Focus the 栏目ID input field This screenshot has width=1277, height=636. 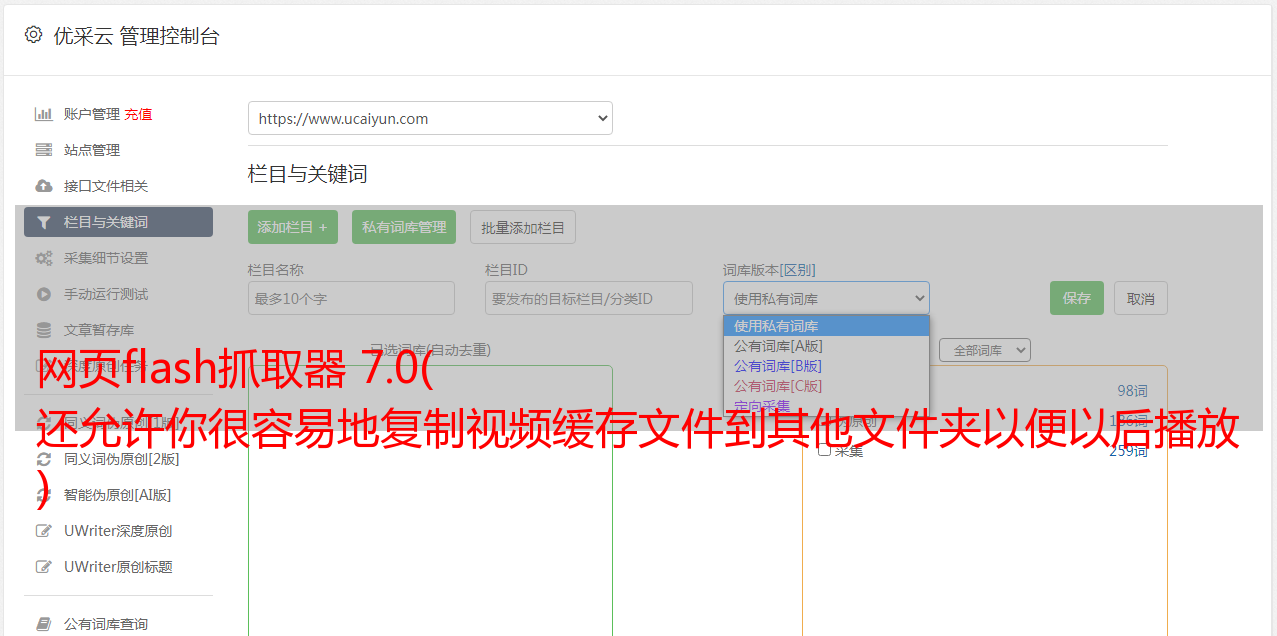(x=589, y=298)
